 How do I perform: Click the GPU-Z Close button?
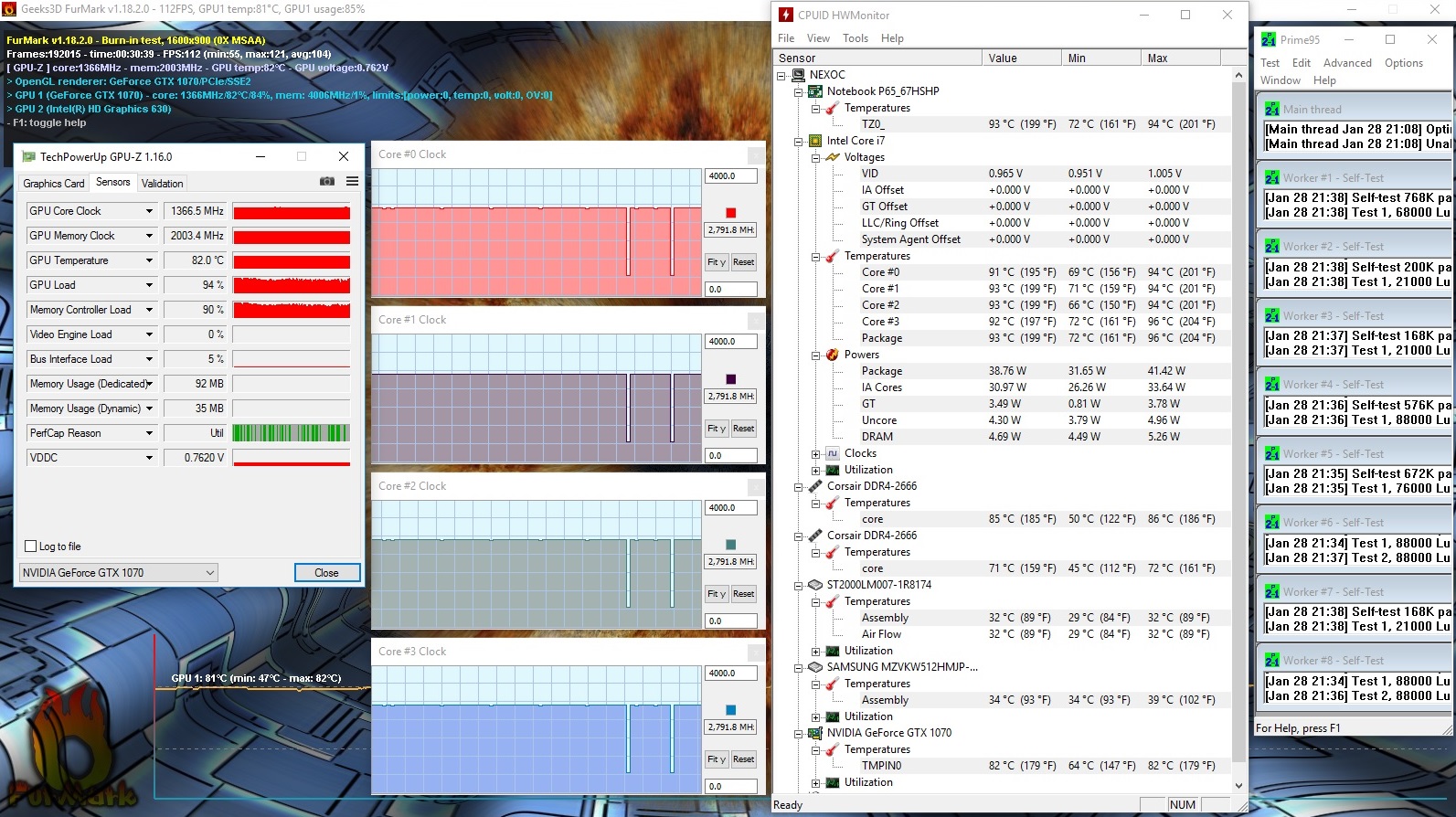point(327,573)
